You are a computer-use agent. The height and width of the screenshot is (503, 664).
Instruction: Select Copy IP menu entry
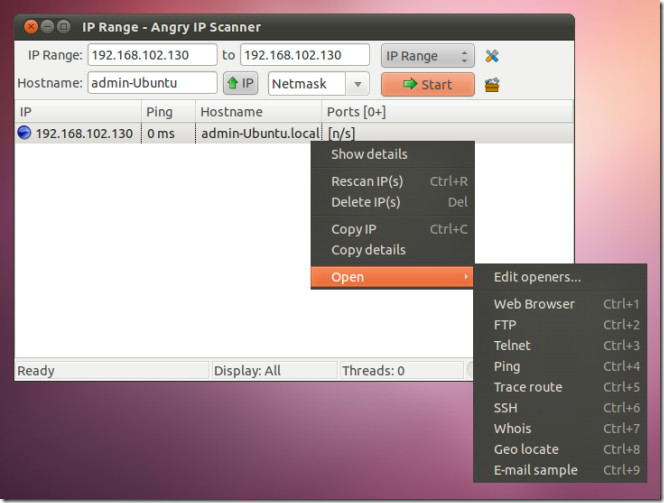393,229
